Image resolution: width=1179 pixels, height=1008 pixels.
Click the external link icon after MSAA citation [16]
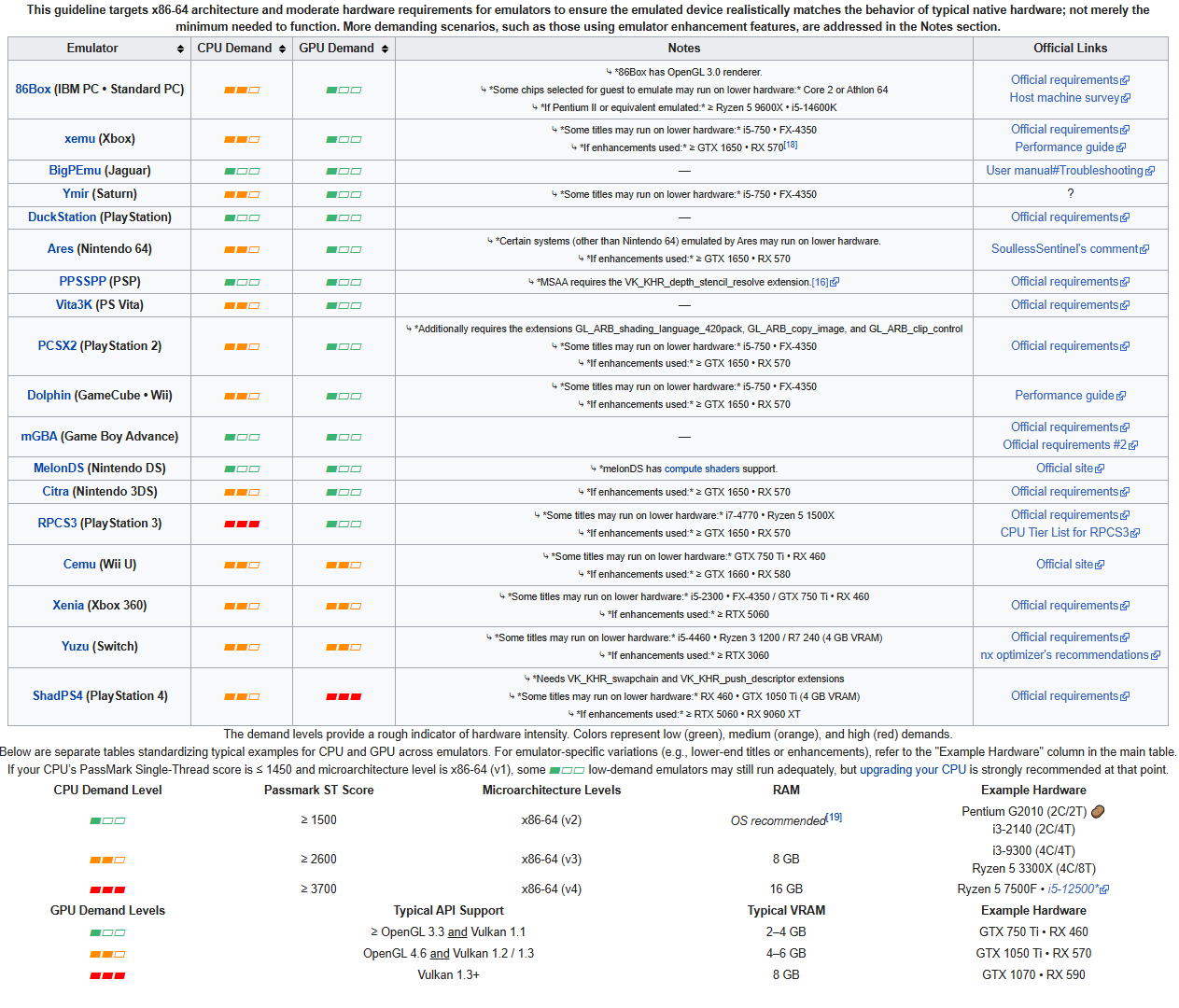835,282
